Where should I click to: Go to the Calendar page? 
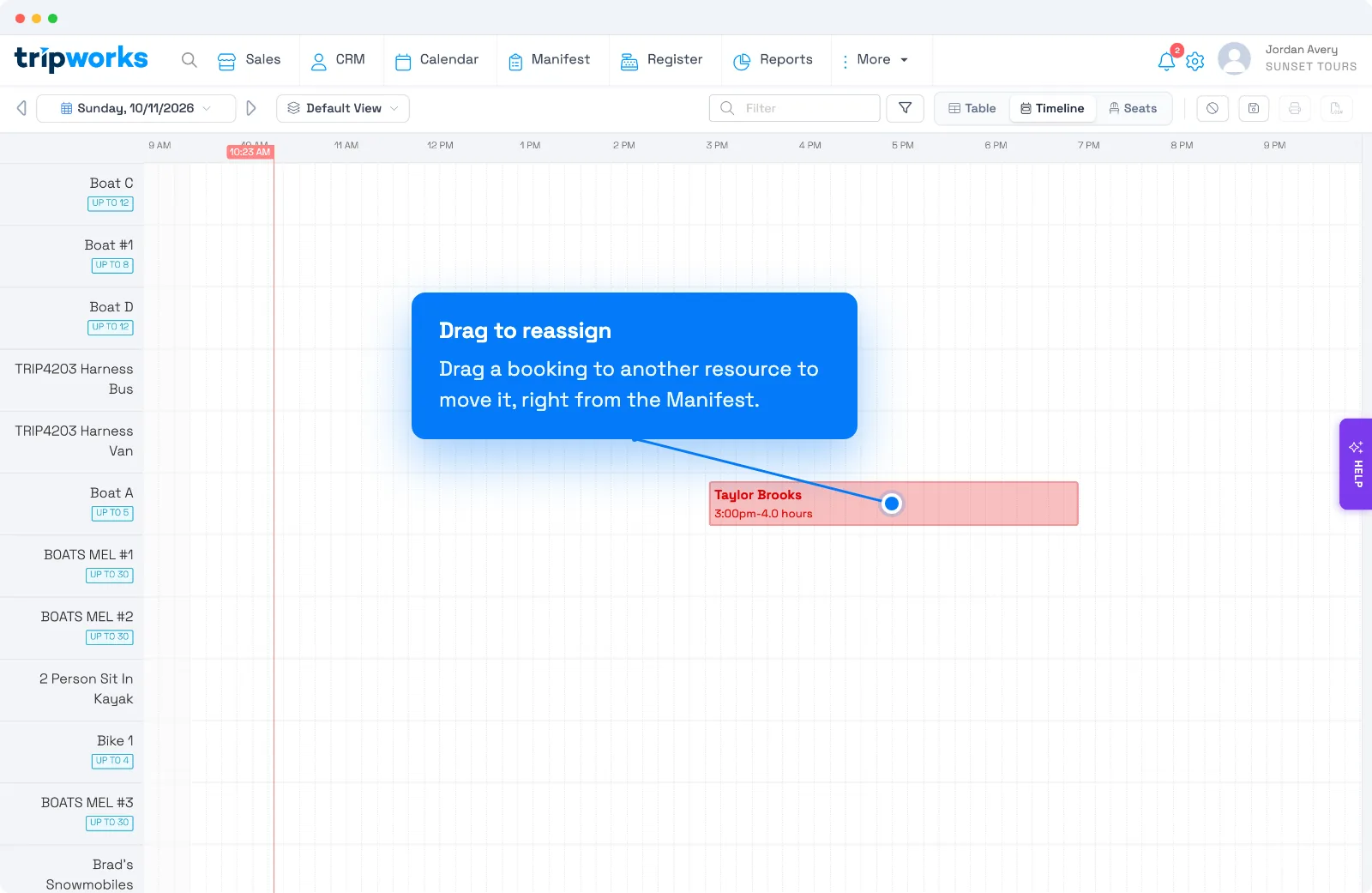tap(436, 60)
